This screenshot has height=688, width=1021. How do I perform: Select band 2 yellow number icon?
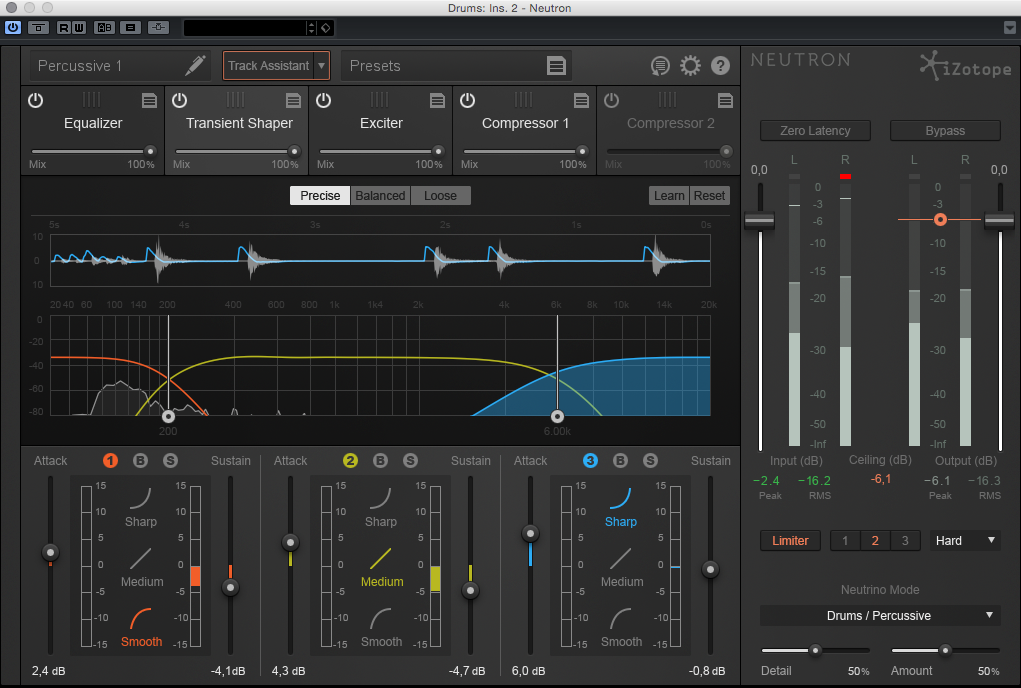(x=350, y=461)
